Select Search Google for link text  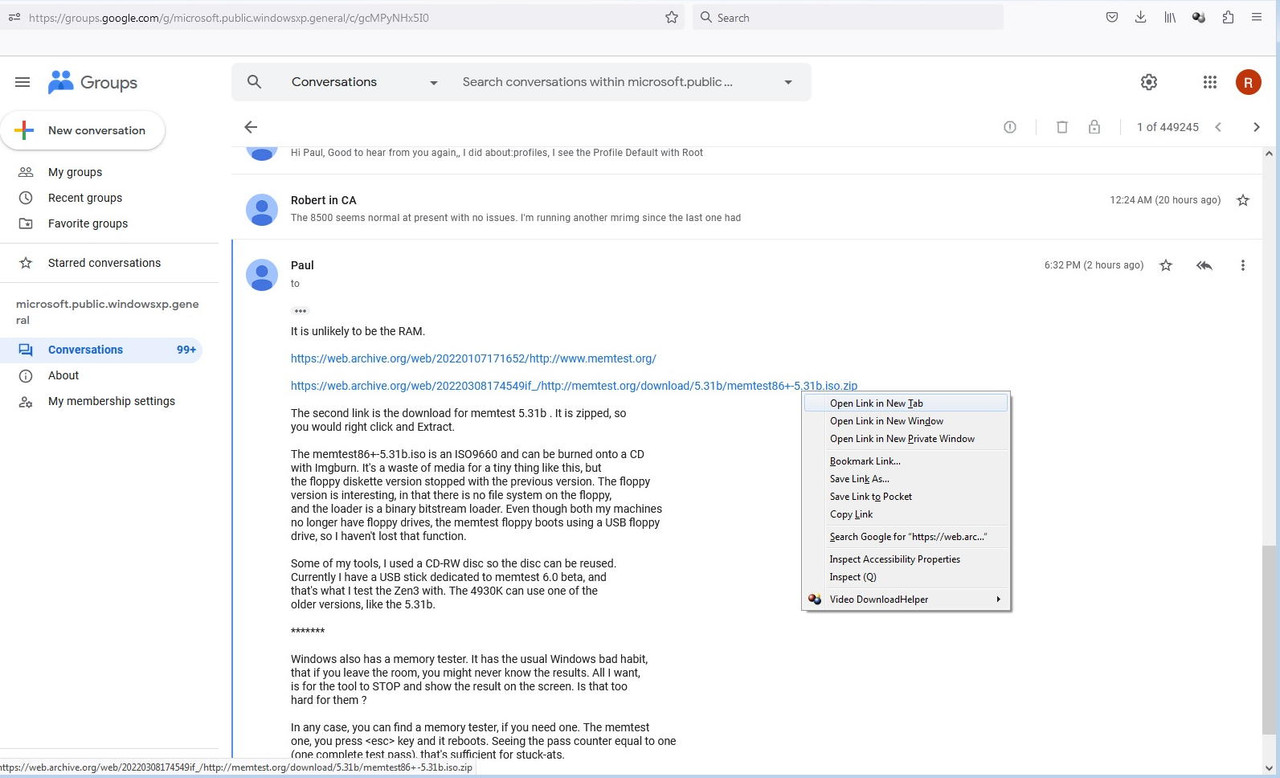pyautogui.click(x=906, y=536)
